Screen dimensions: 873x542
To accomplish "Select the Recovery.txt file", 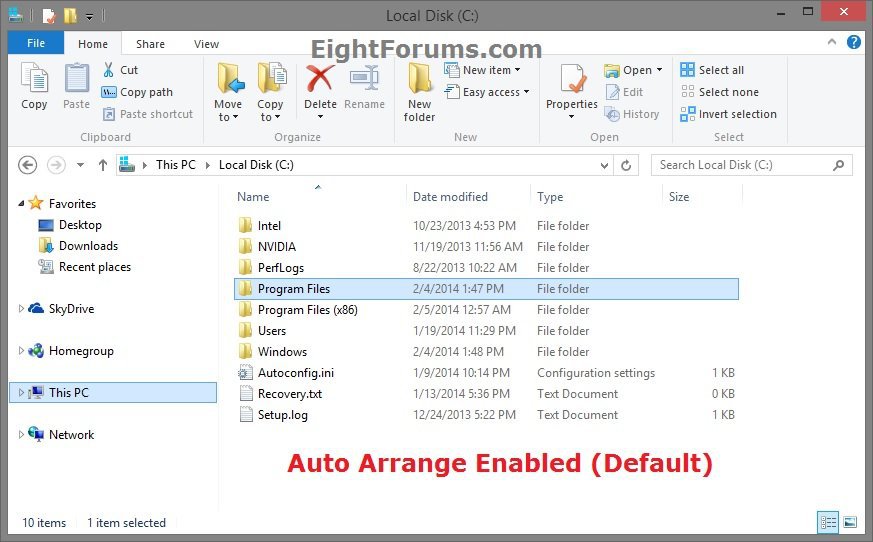I will 486,393.
